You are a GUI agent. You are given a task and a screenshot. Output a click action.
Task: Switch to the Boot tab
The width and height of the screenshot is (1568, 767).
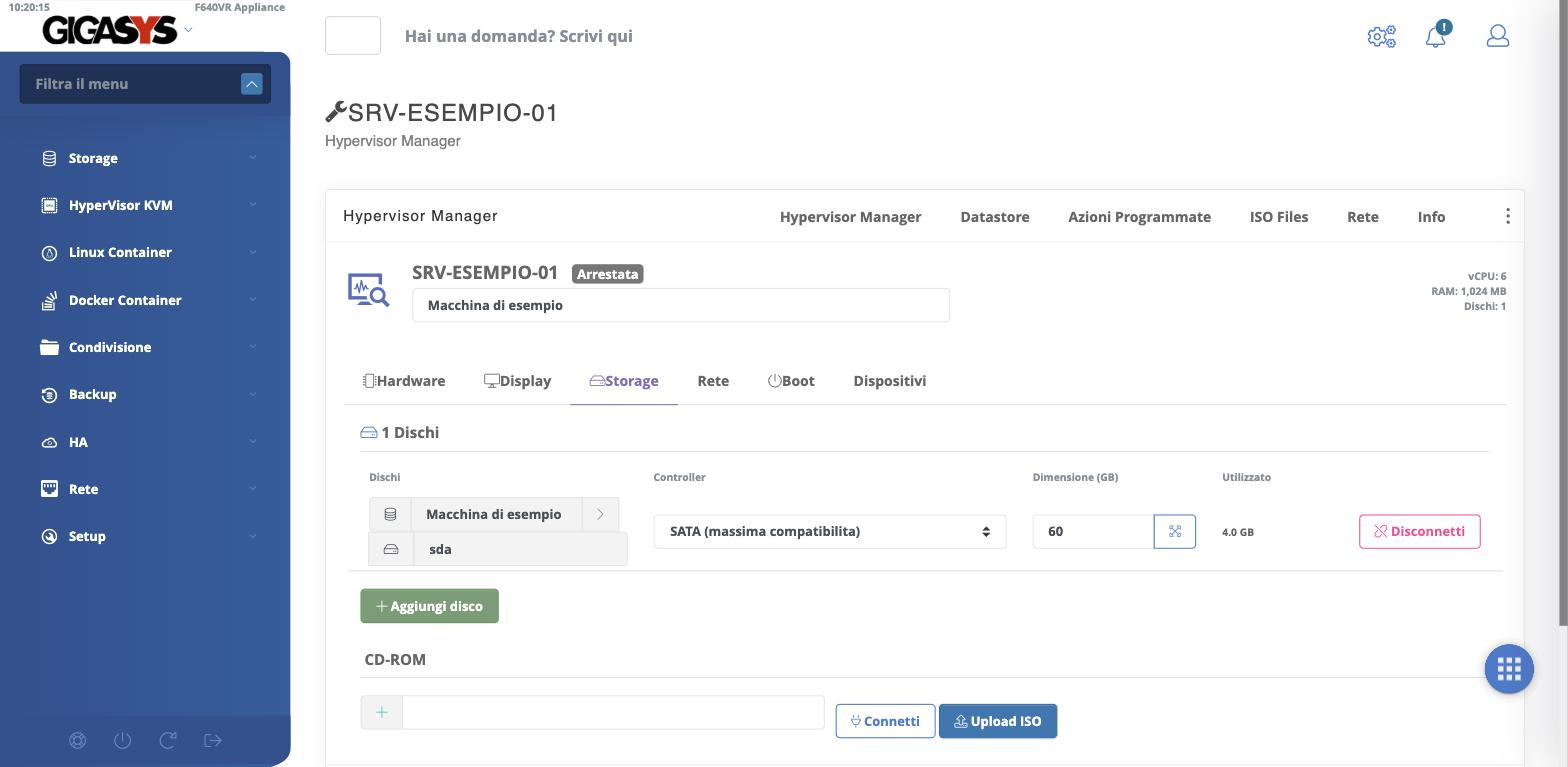point(791,381)
